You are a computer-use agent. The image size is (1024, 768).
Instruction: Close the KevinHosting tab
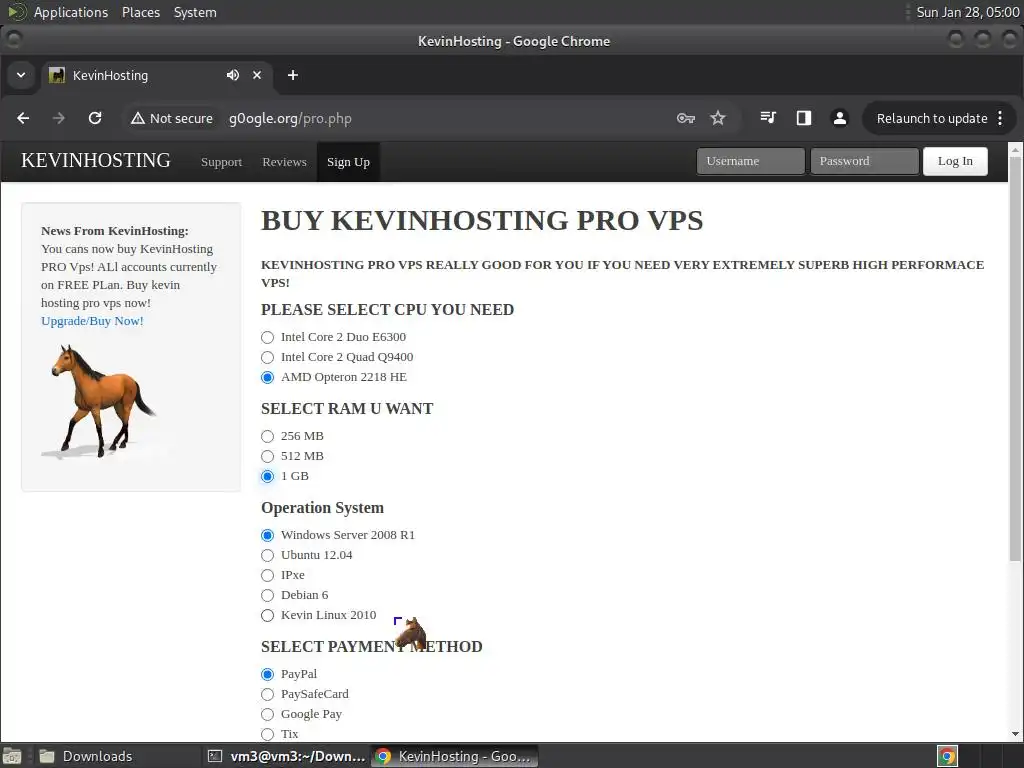click(x=257, y=75)
